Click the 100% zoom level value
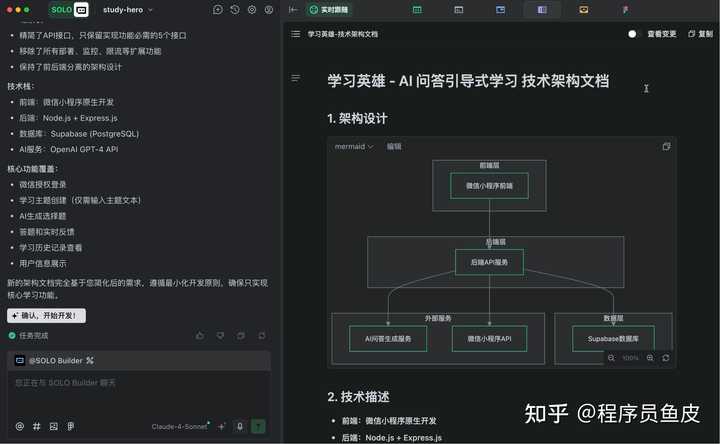The width and height of the screenshot is (720, 444). point(630,358)
